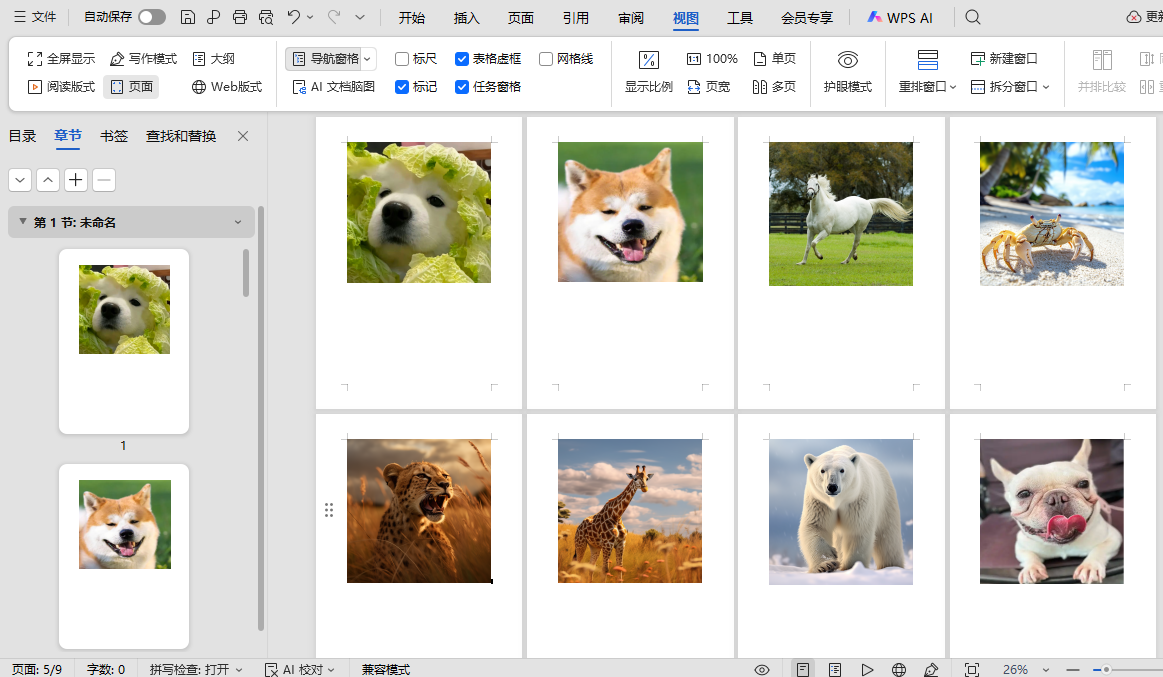Open WPS AI assistant
The width and height of the screenshot is (1163, 677).
tap(900, 18)
